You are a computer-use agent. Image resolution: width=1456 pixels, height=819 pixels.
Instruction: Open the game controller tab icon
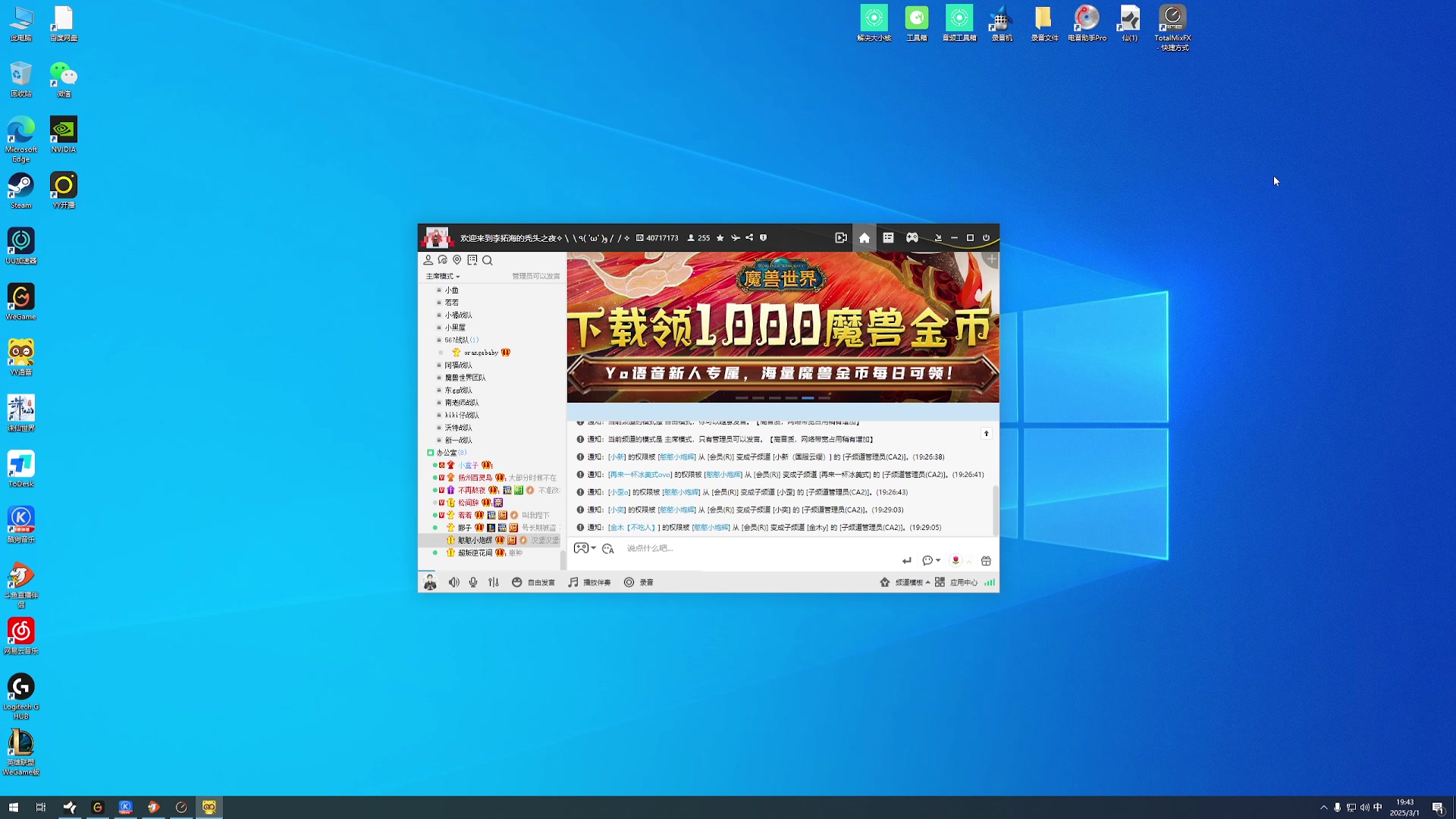point(912,237)
